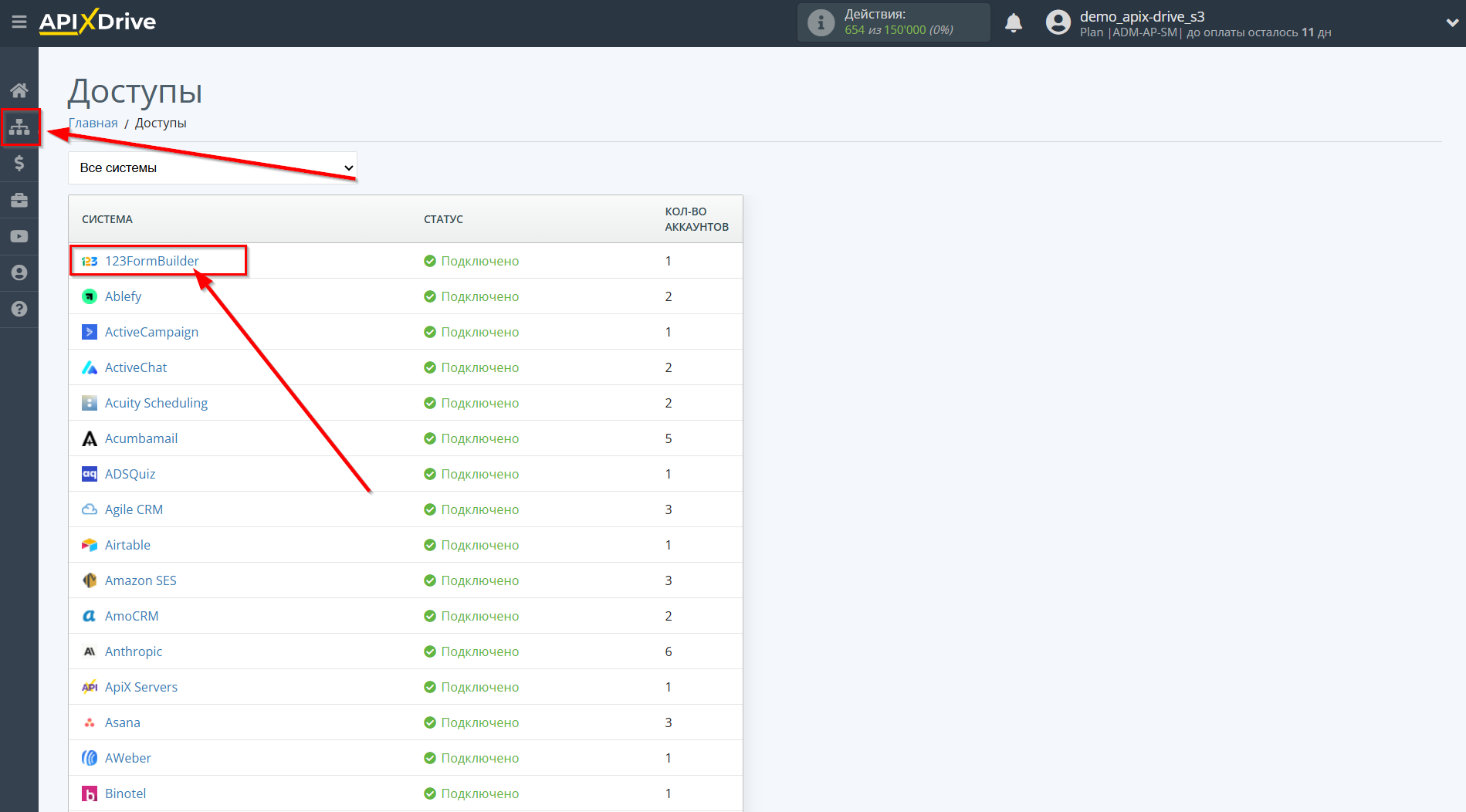Image resolution: width=1466 pixels, height=812 pixels.
Task: Open the hamburger menu icon
Action: click(19, 22)
